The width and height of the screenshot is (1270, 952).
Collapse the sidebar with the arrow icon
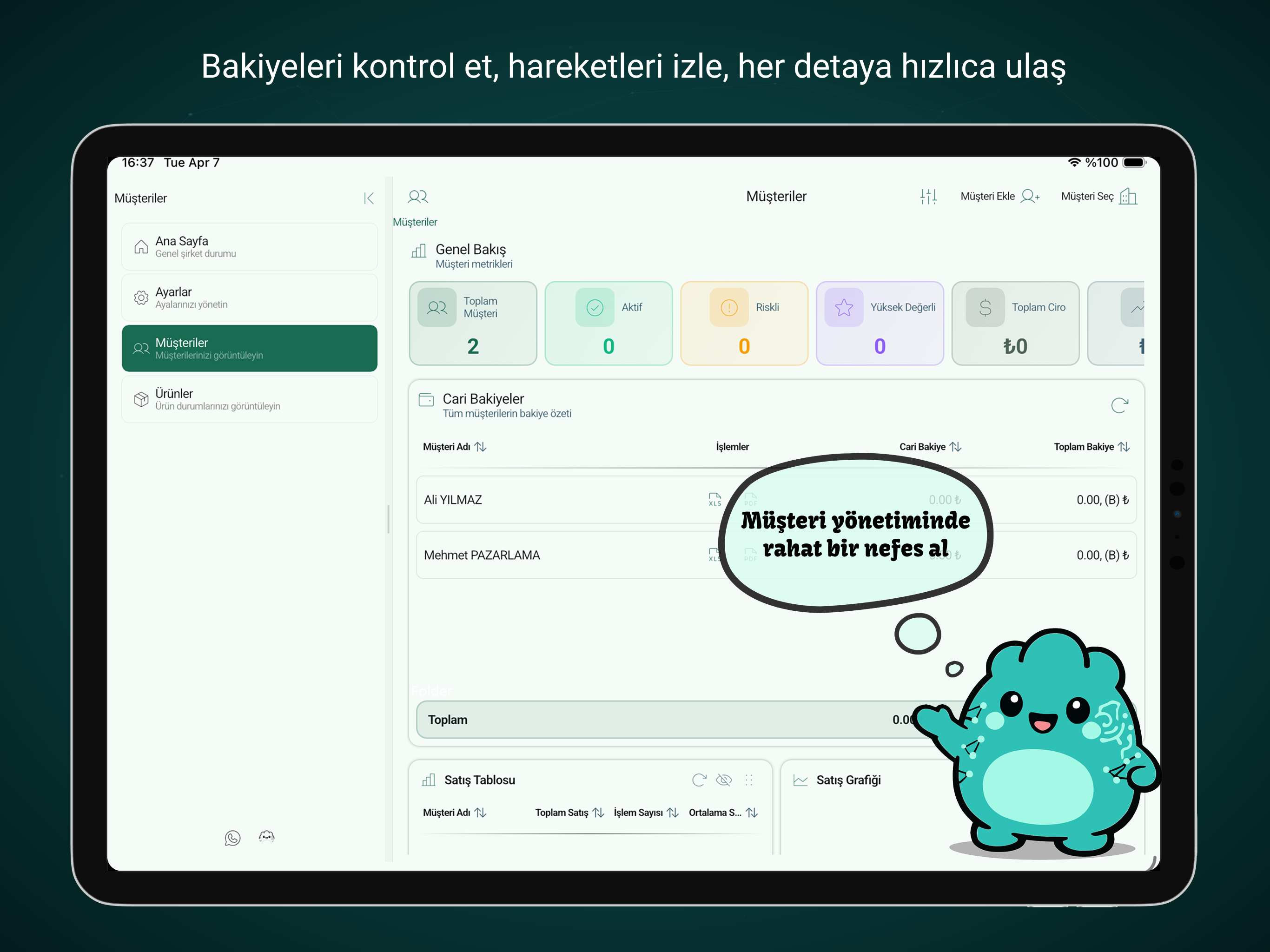point(369,198)
